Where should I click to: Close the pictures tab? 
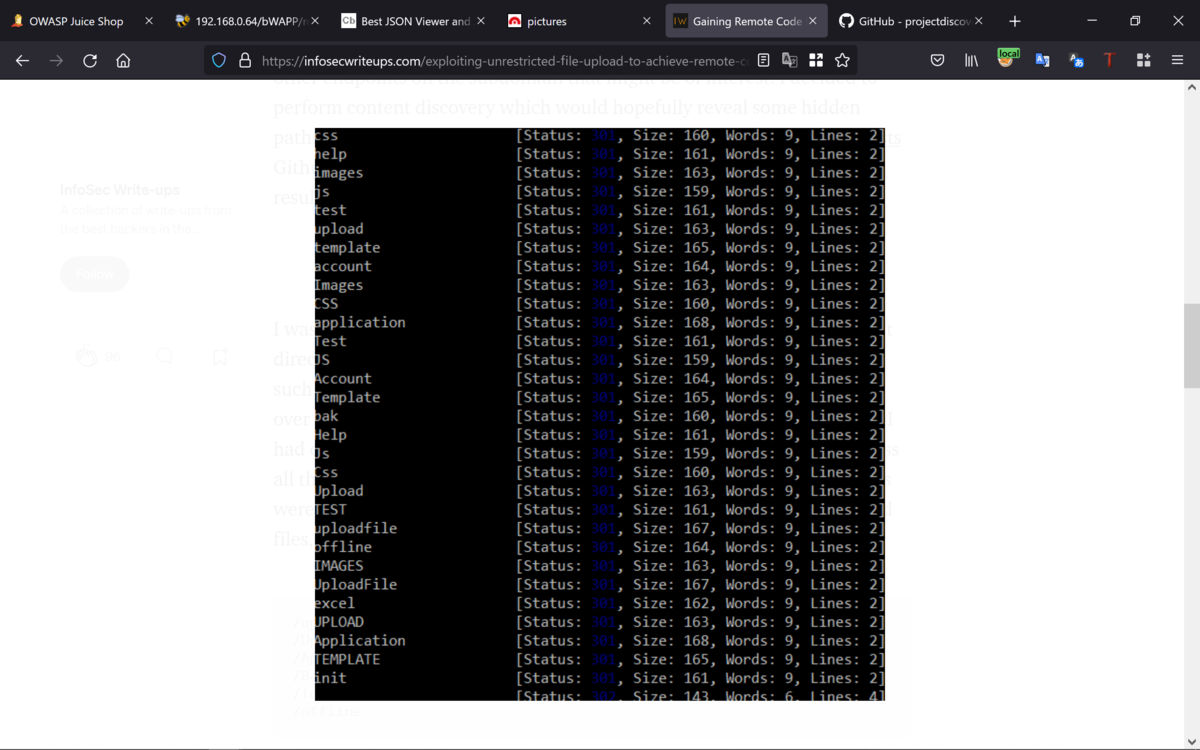tap(647, 21)
